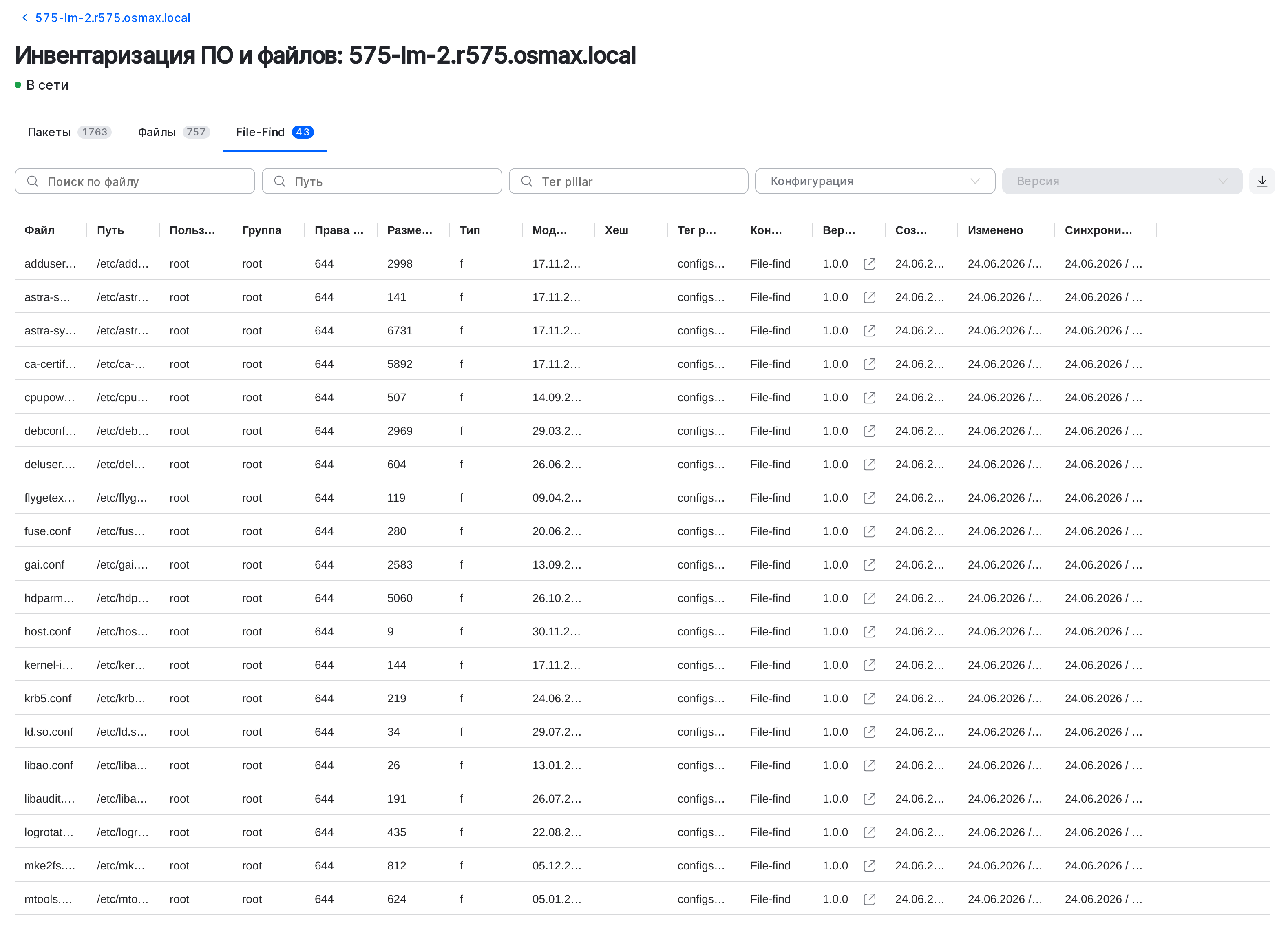Click the download export icon button

1262,181
